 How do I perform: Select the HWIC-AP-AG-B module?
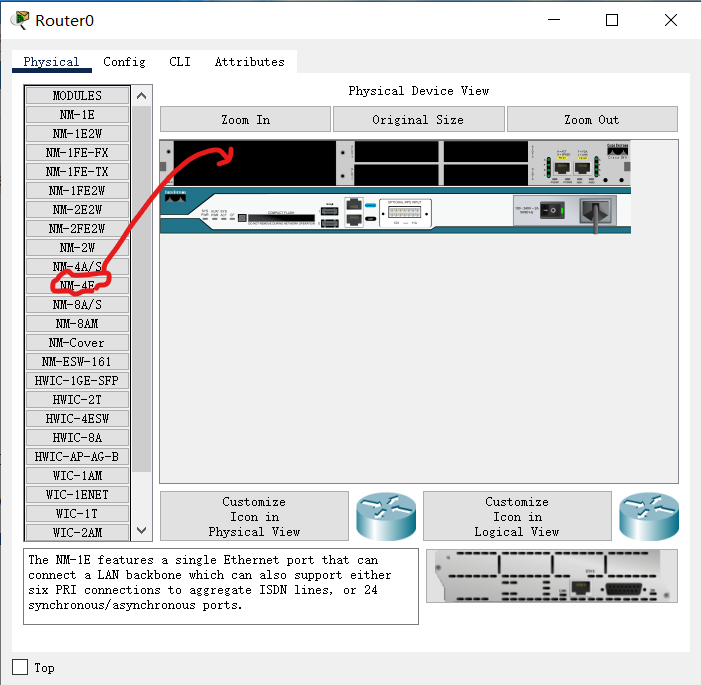(77, 457)
